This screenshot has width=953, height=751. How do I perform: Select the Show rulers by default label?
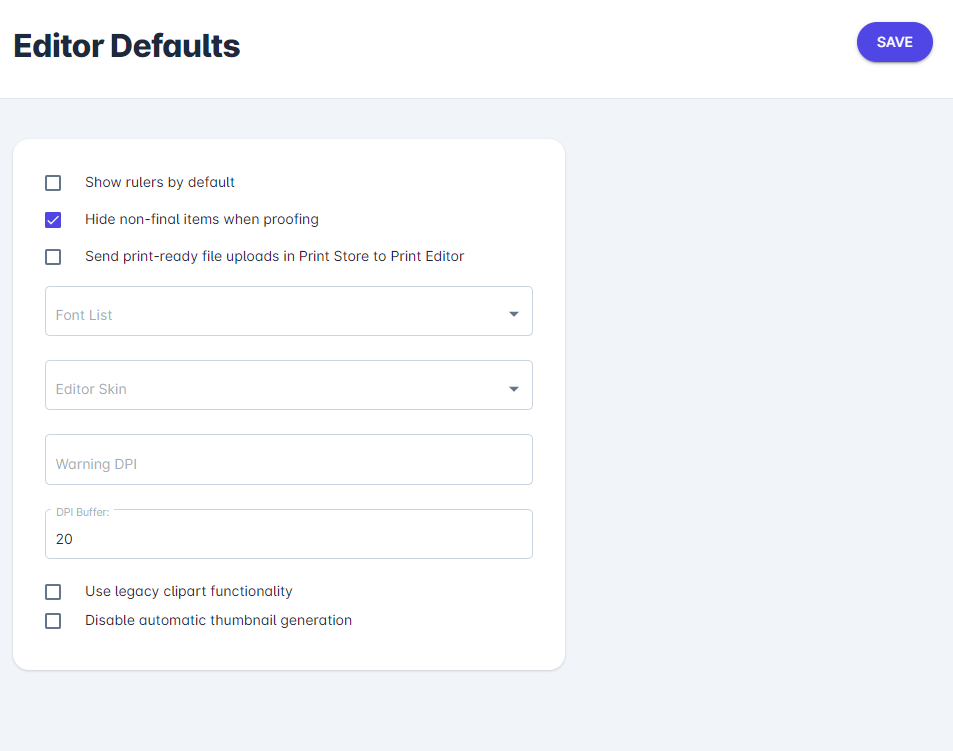click(x=160, y=182)
